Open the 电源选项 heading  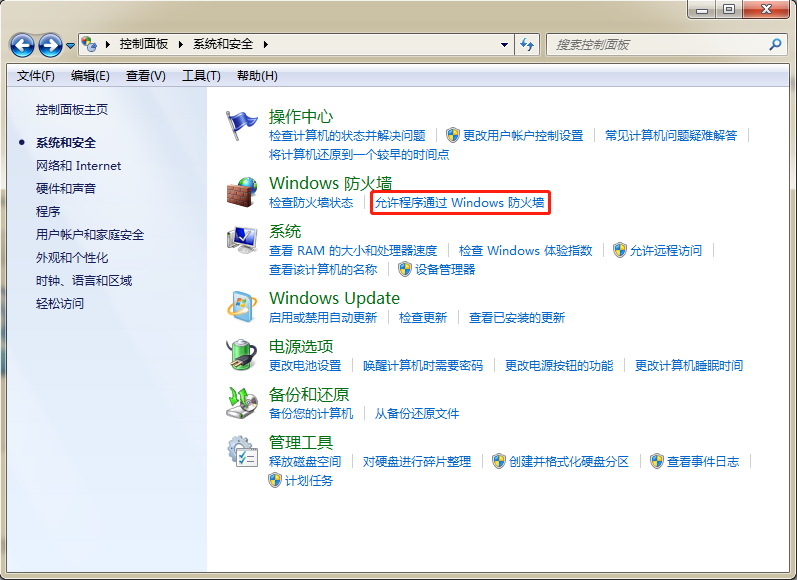coord(300,346)
